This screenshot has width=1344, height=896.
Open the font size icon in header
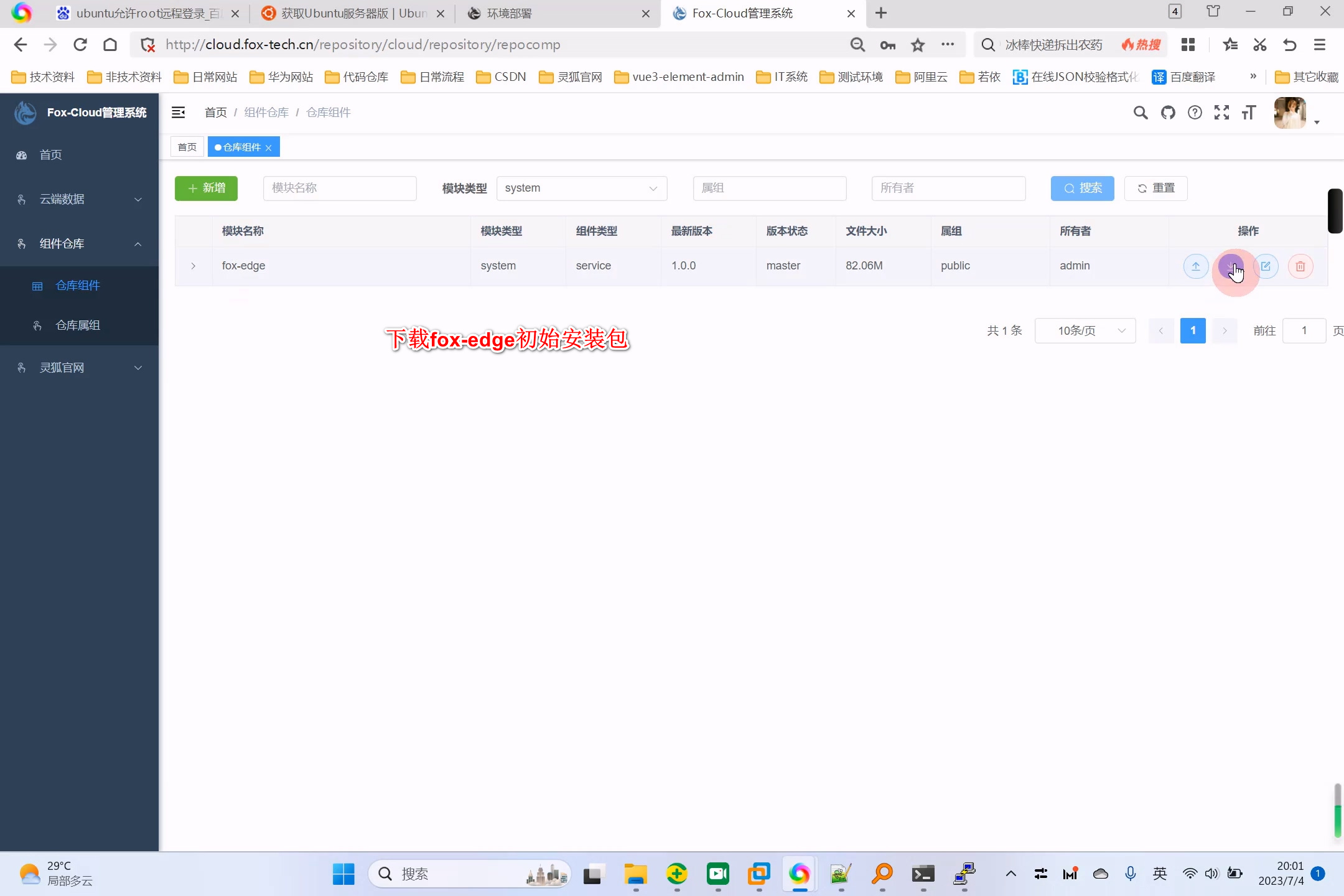1249,113
